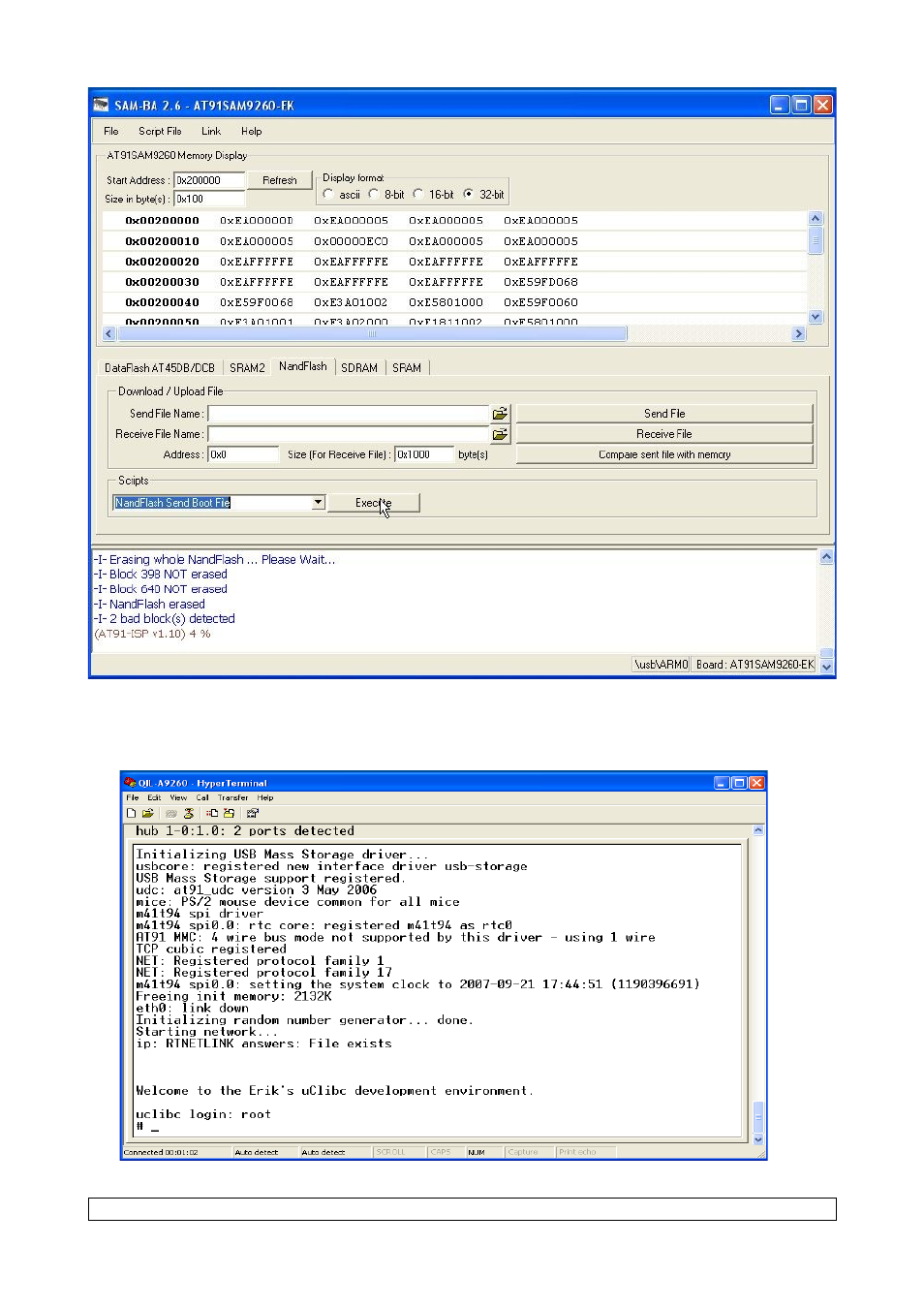
Task: Switch to SRAM2 tab
Action: [247, 368]
